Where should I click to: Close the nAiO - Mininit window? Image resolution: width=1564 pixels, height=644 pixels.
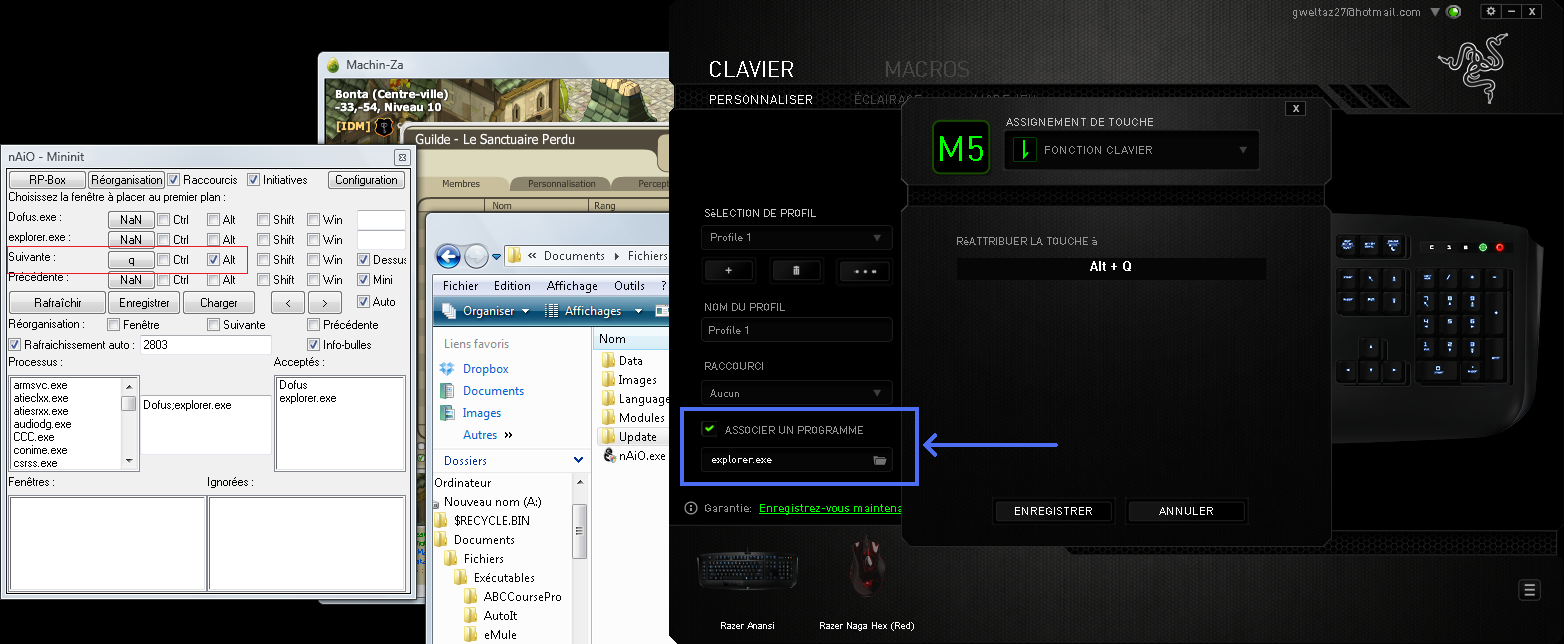(402, 157)
